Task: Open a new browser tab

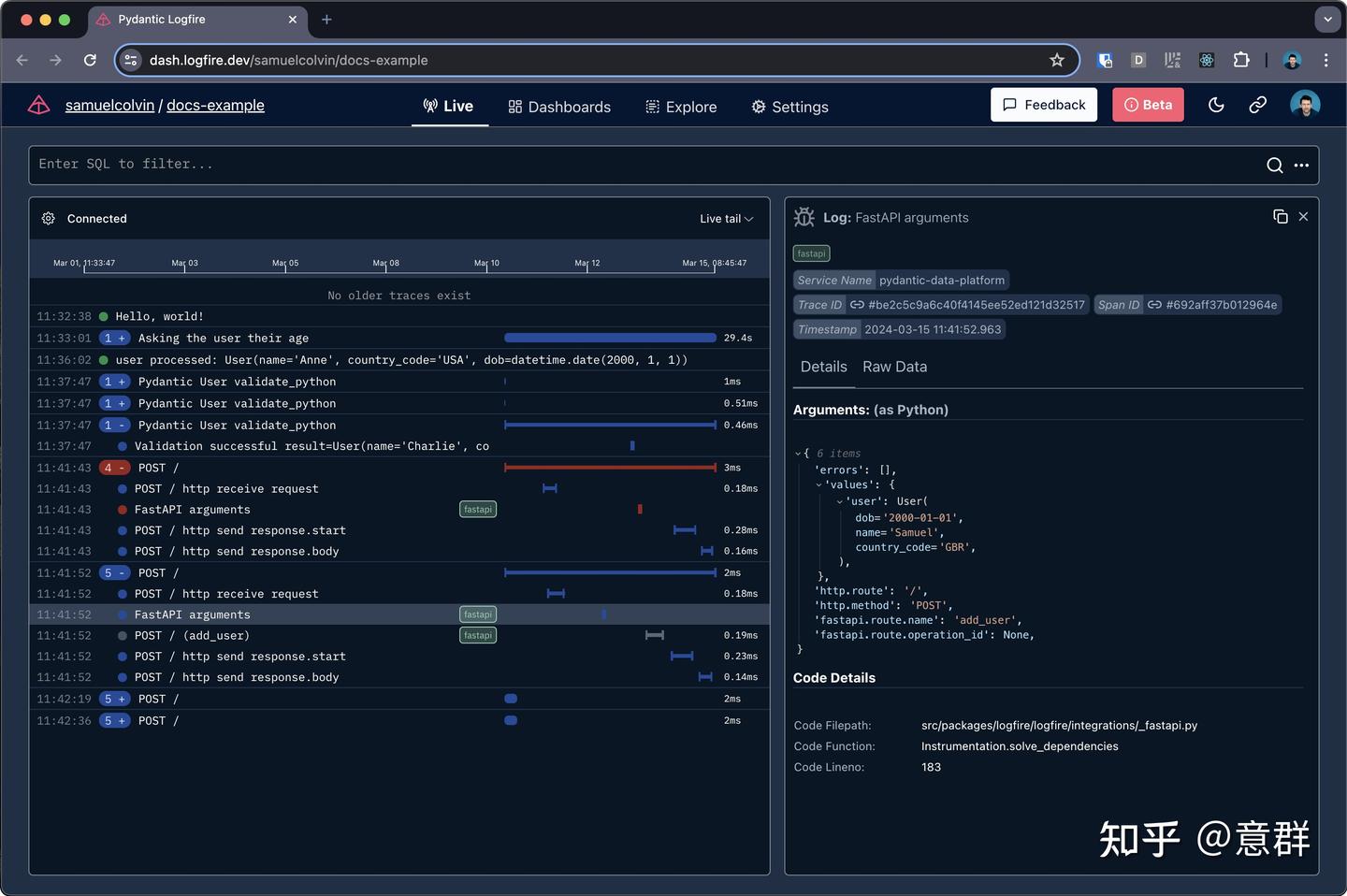Action: (326, 20)
